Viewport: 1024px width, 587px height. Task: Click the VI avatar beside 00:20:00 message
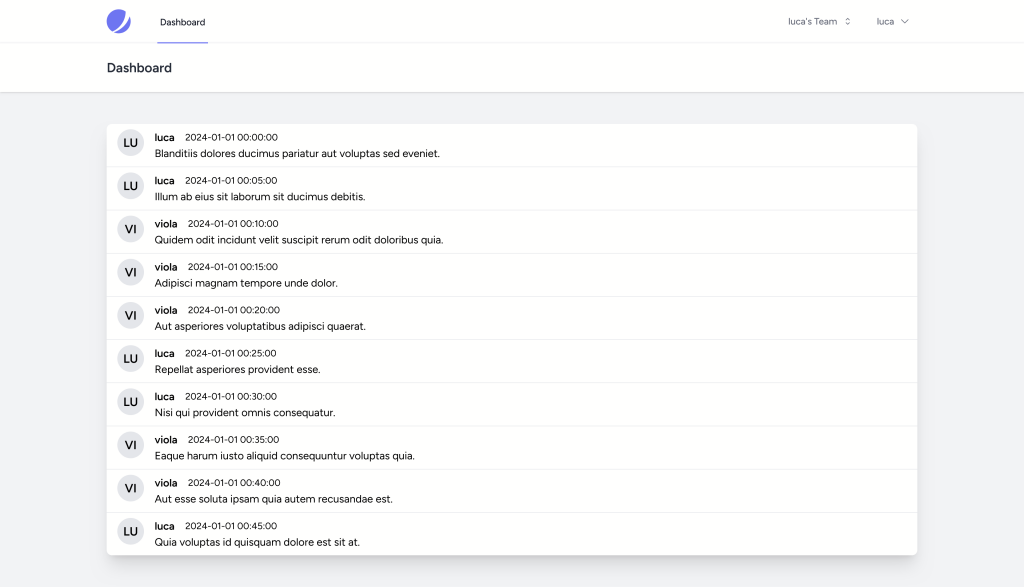[x=130, y=315]
